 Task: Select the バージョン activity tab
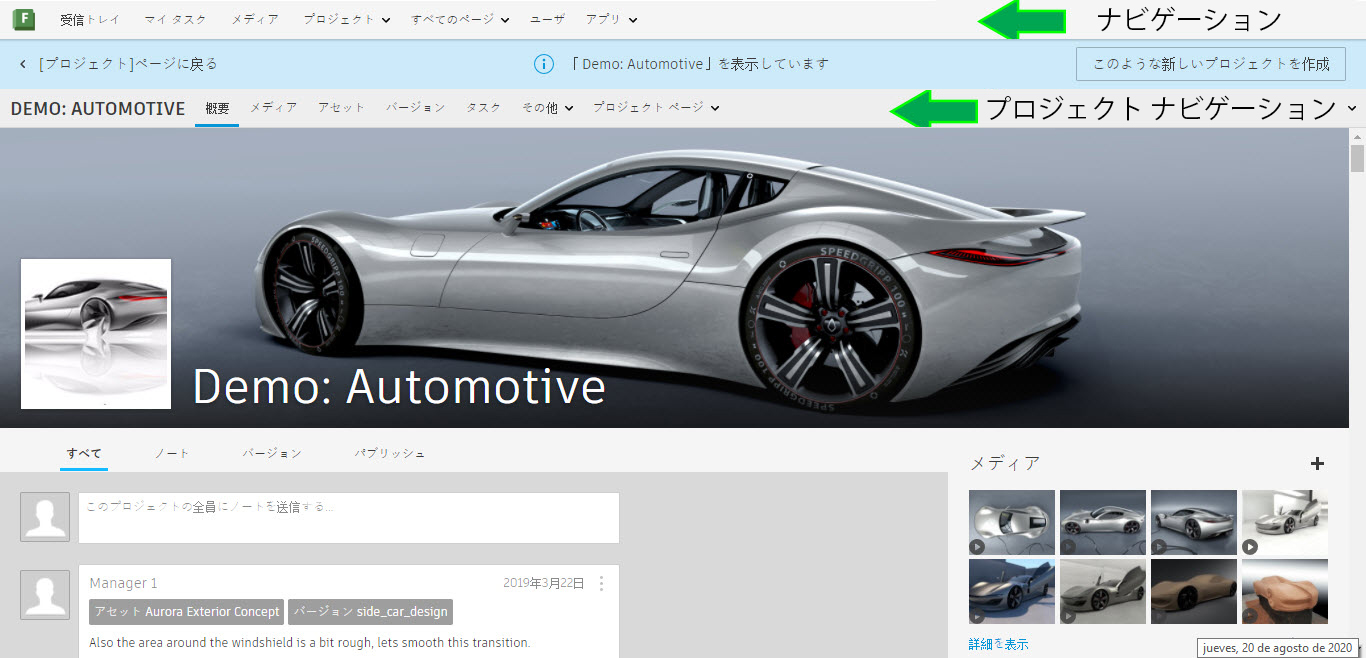(272, 453)
